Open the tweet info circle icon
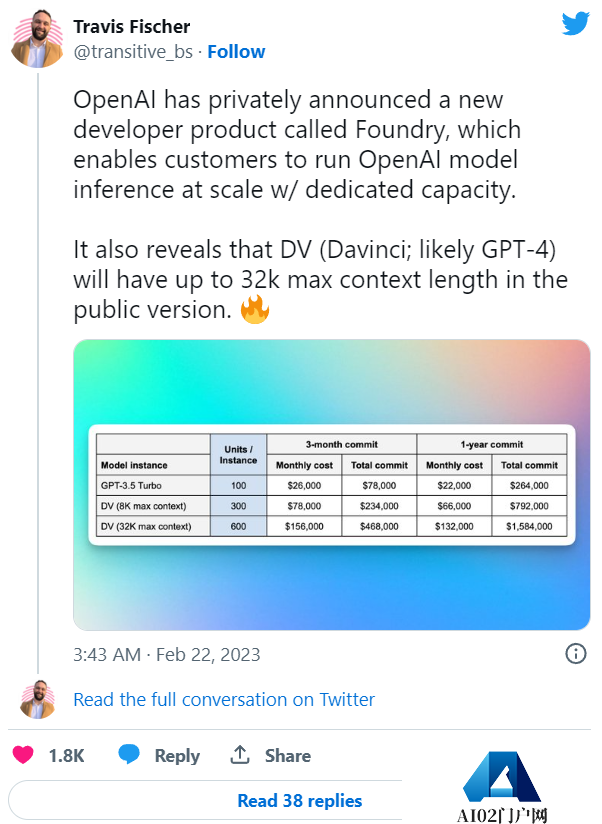 click(x=576, y=654)
